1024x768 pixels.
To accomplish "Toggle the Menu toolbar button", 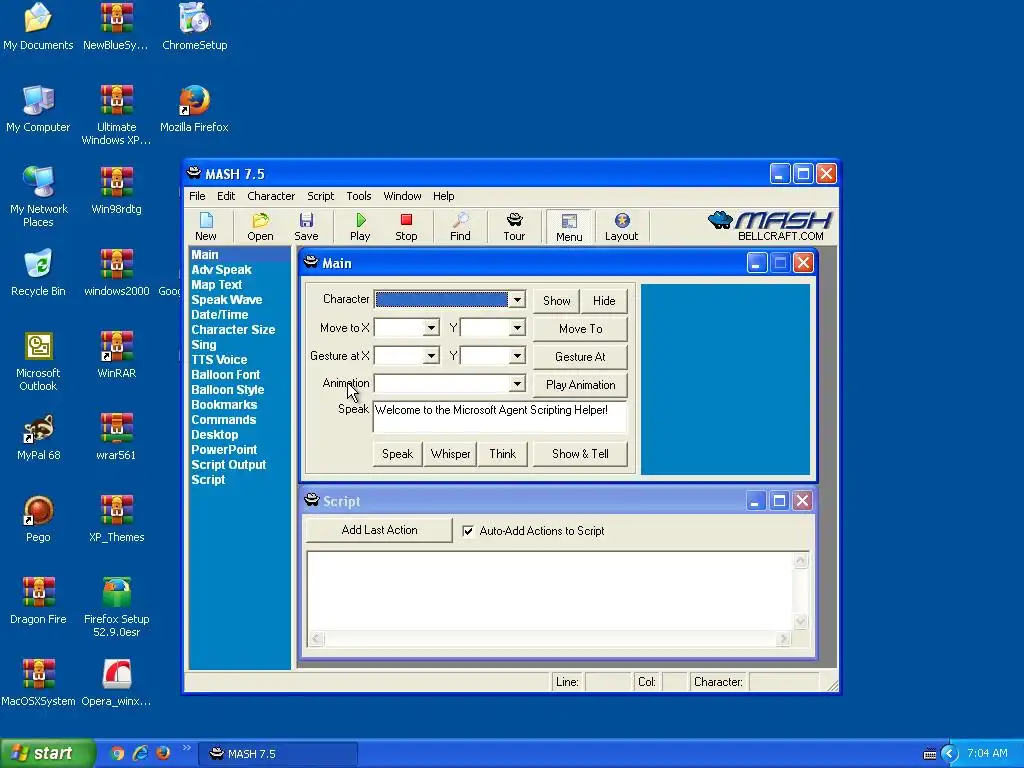I will pos(569,227).
